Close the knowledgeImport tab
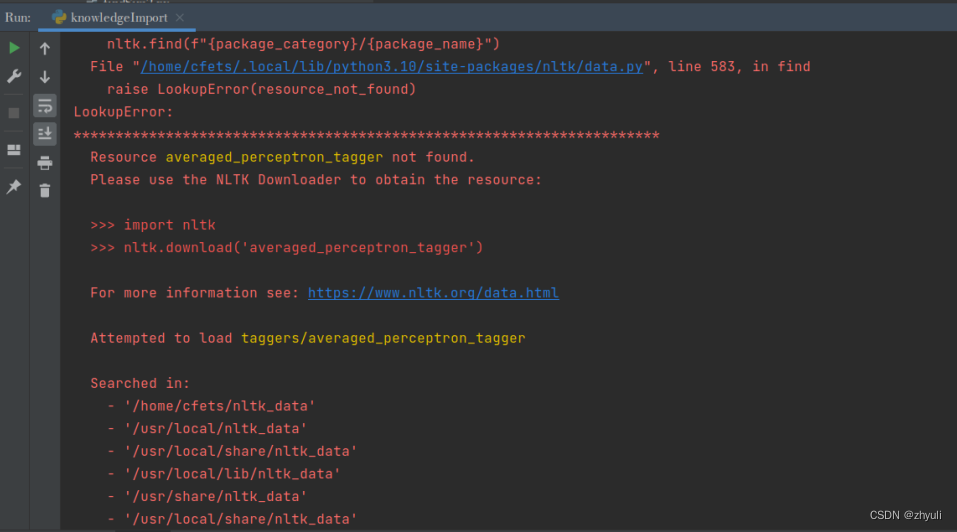Viewport: 957px width, 532px height. (x=180, y=18)
